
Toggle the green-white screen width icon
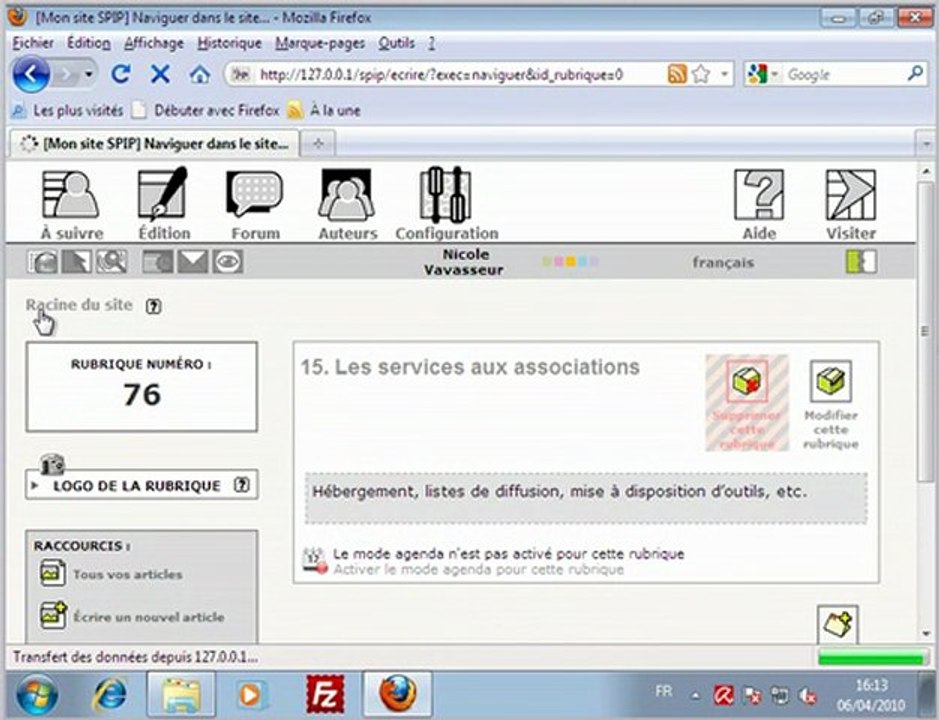pos(861,262)
